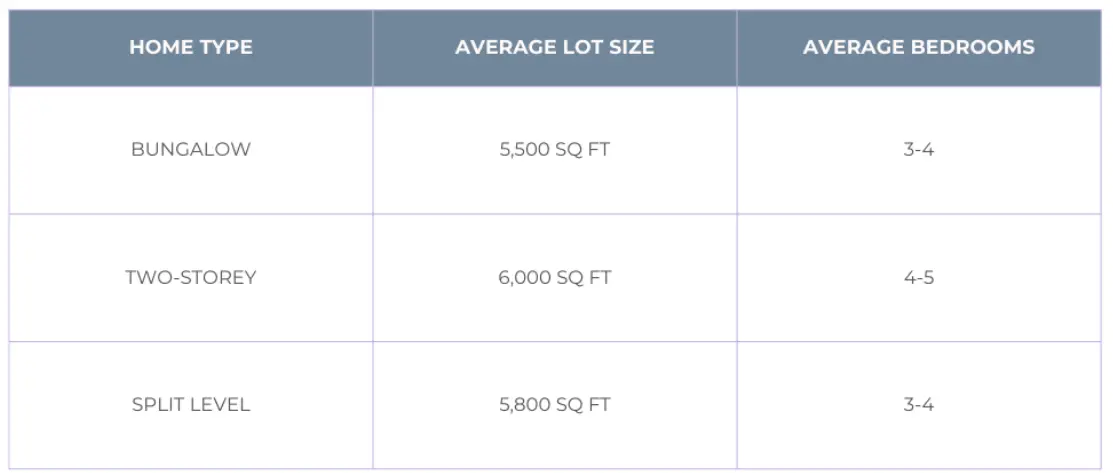Select the SPLIT LEVEL home type cell
The image size is (1113, 473).
[191, 405]
